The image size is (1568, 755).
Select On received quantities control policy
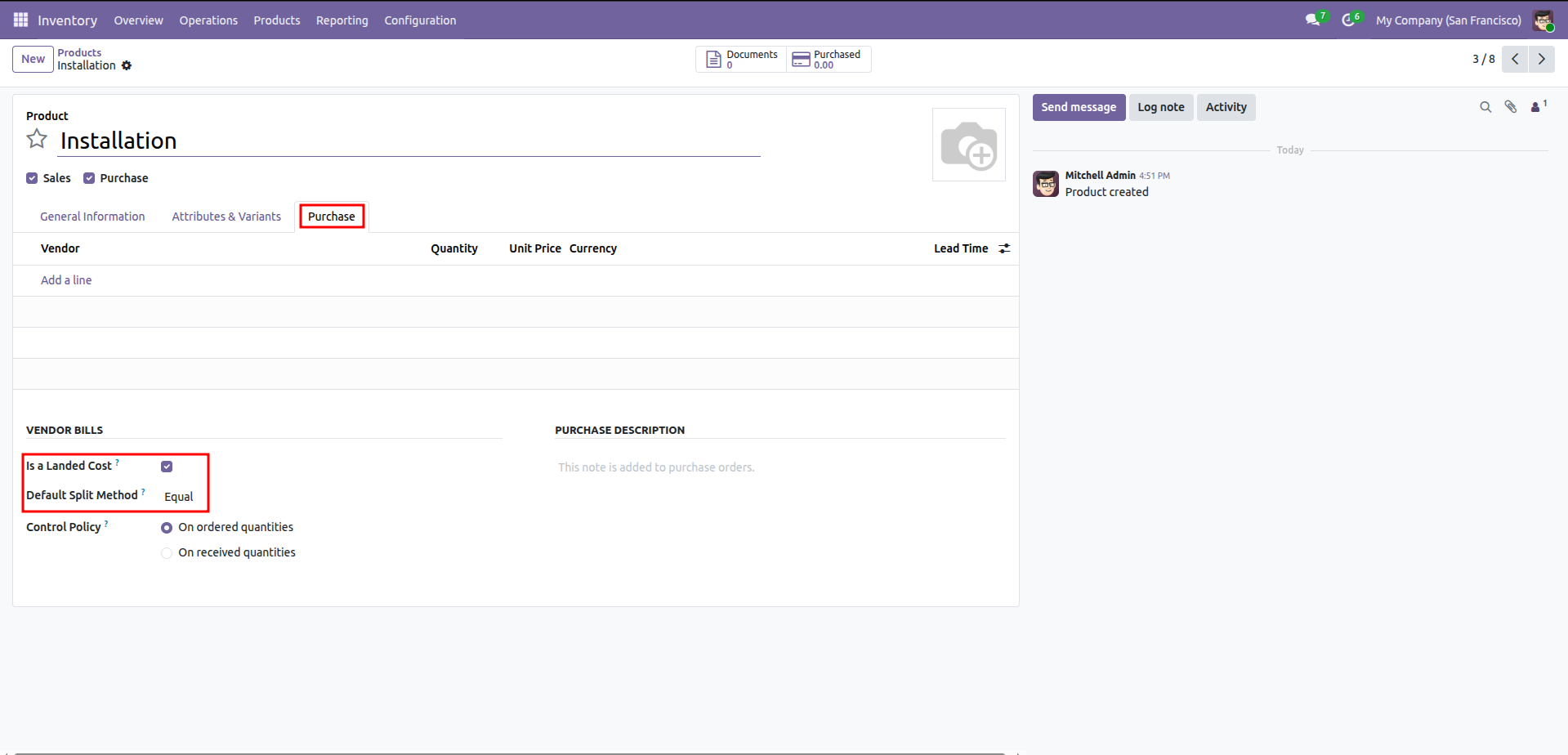(x=167, y=553)
